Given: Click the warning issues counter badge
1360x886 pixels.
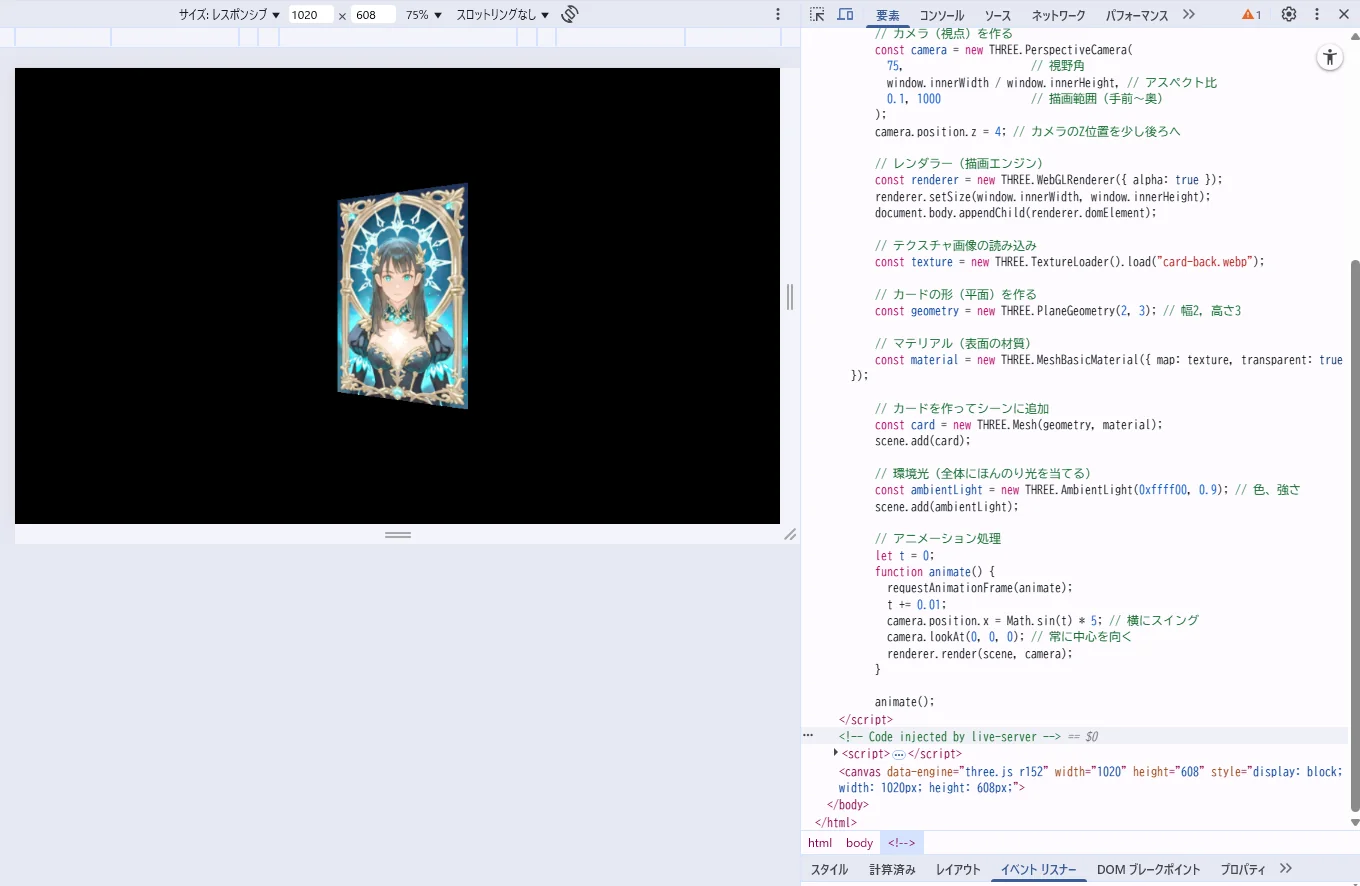Looking at the screenshot, I should point(1251,15).
